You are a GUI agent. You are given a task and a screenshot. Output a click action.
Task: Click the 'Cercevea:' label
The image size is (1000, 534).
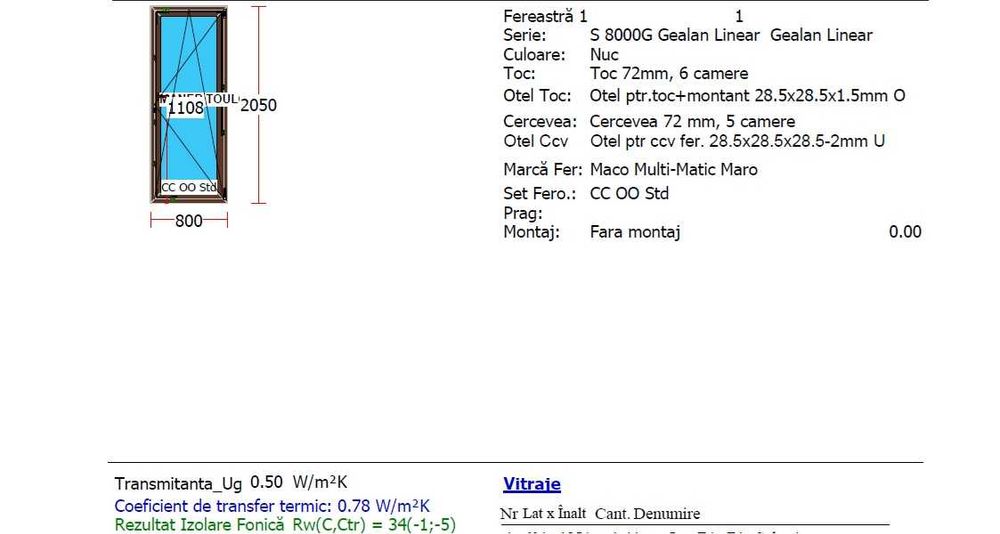540,121
